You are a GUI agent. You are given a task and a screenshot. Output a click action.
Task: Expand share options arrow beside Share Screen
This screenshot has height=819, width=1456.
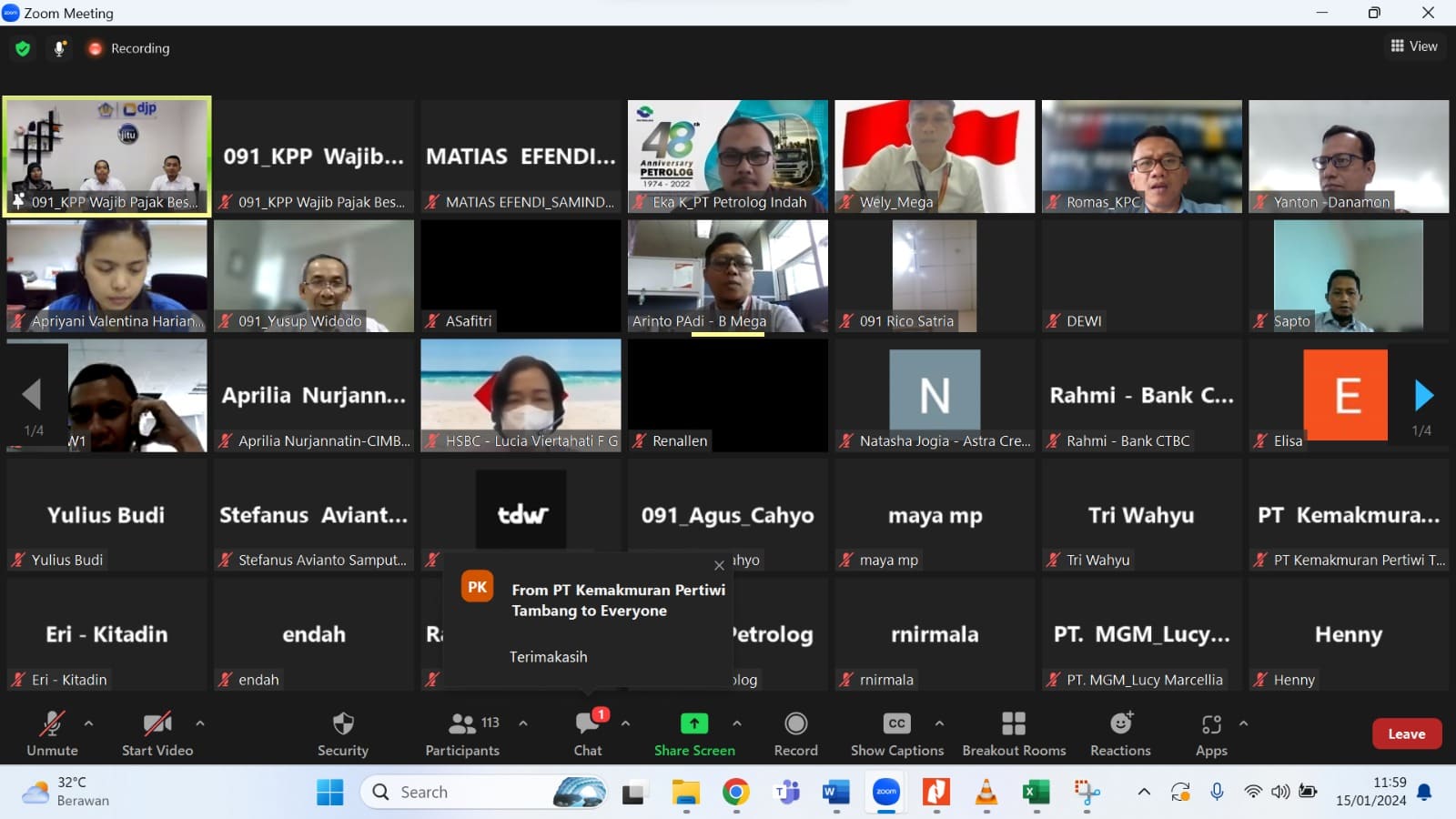tap(736, 723)
